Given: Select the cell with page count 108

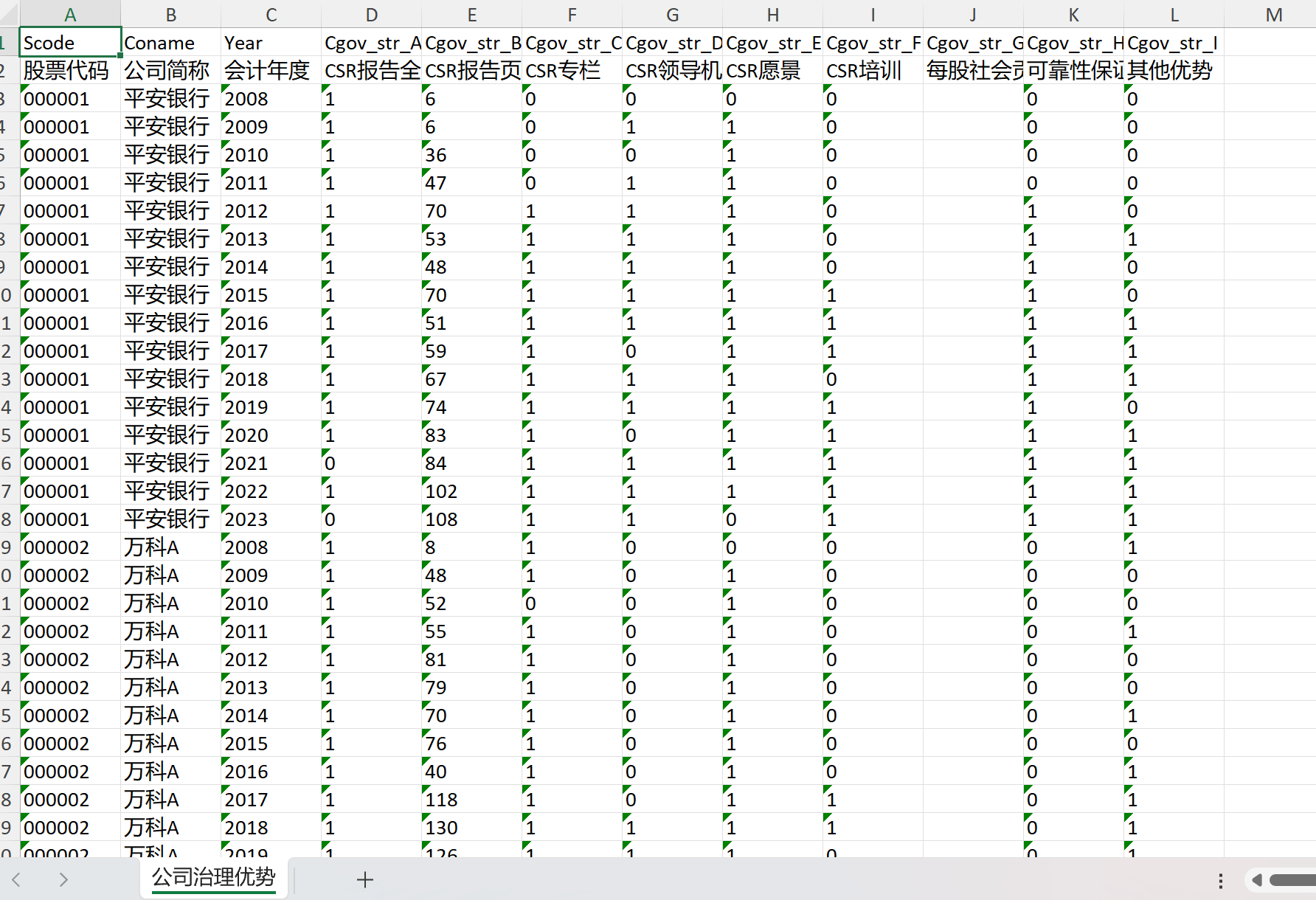Looking at the screenshot, I should click(471, 519).
